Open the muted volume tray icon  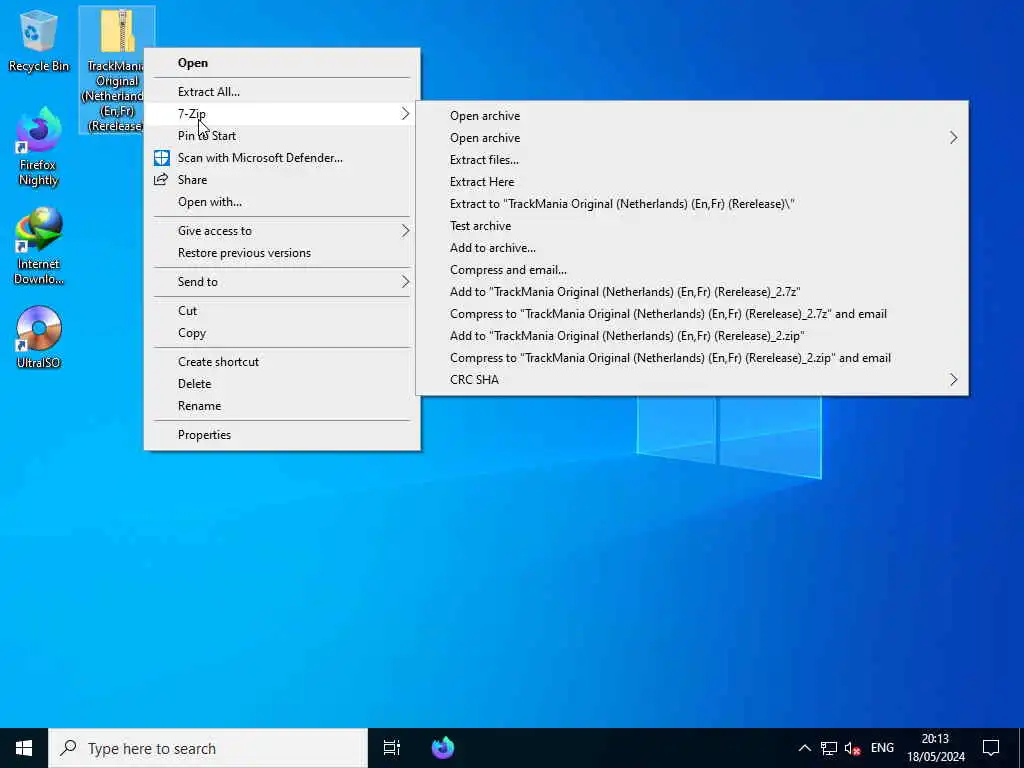[x=852, y=748]
